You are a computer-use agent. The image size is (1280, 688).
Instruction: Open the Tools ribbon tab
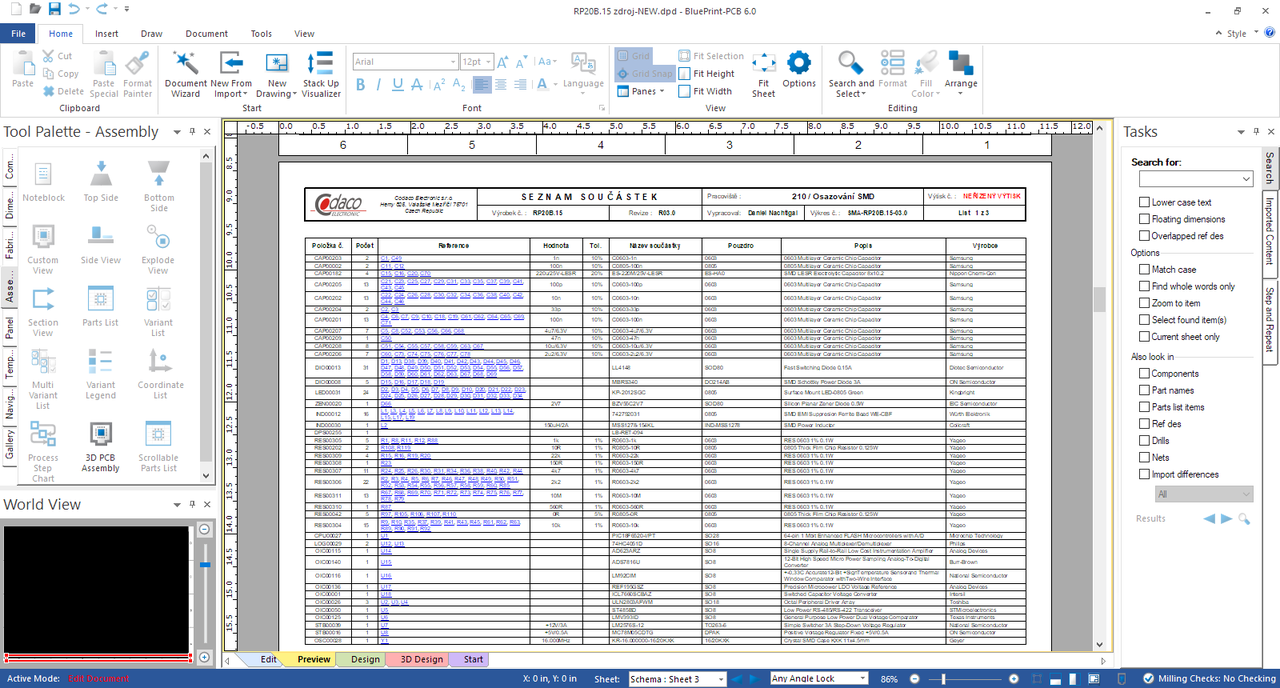pos(261,33)
